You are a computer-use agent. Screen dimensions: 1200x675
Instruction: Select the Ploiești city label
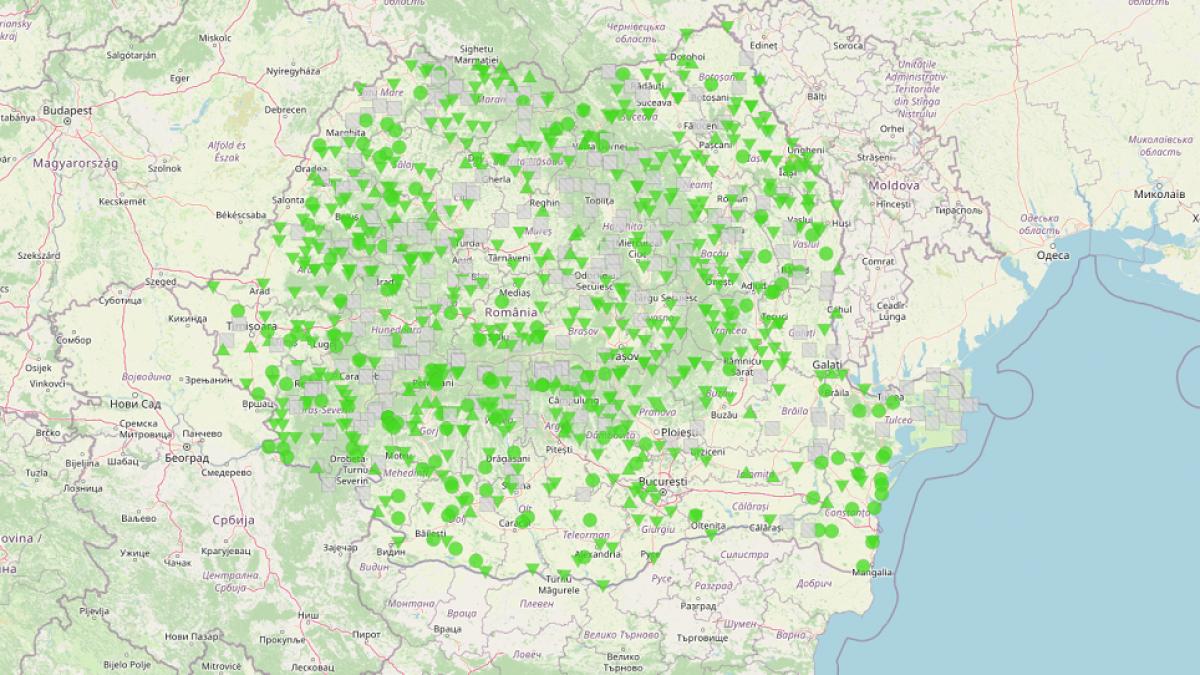click(x=680, y=432)
